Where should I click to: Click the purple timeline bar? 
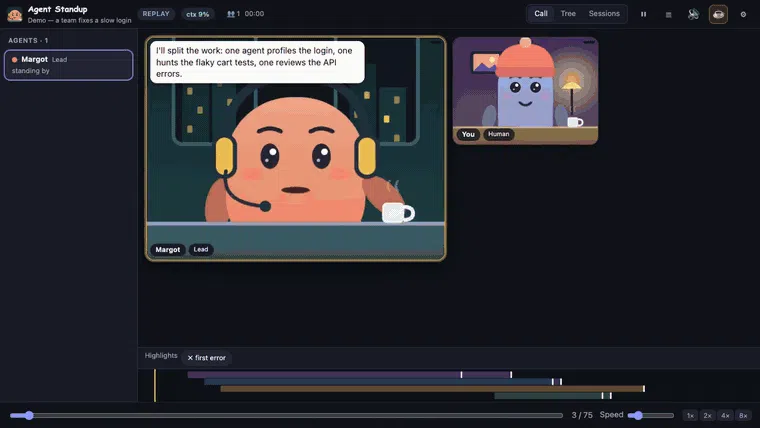tap(349, 375)
